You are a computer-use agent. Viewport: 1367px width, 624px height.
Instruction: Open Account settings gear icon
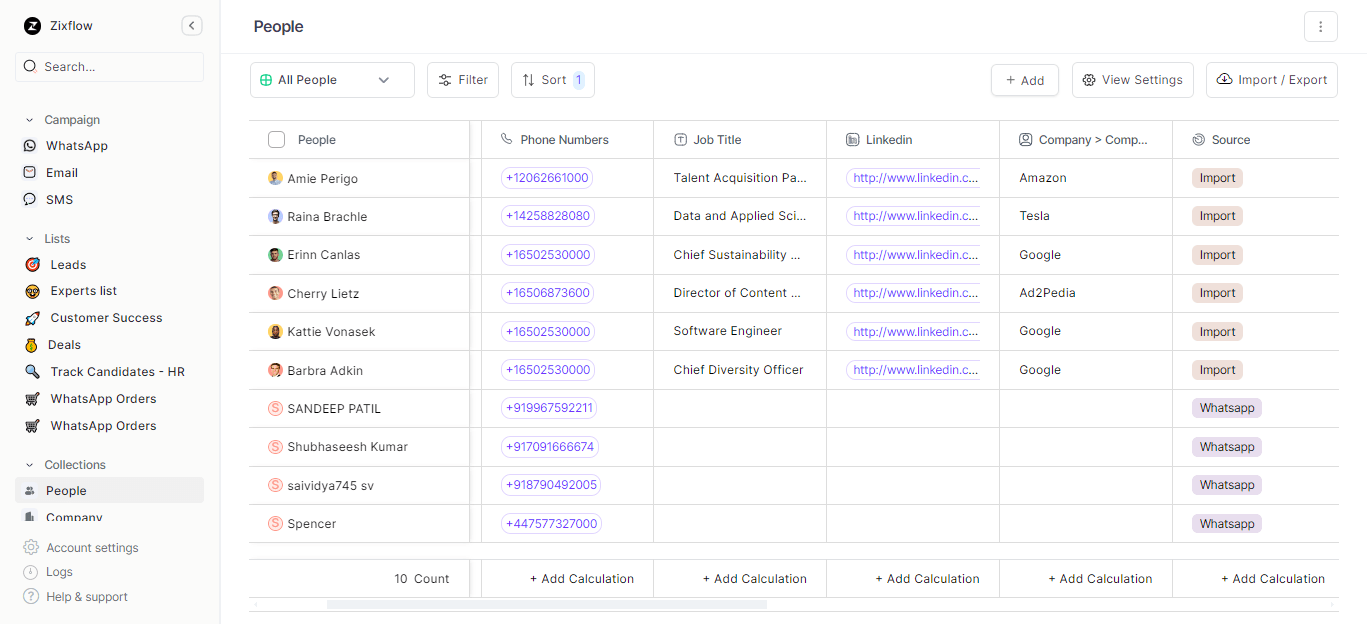[x=31, y=548]
